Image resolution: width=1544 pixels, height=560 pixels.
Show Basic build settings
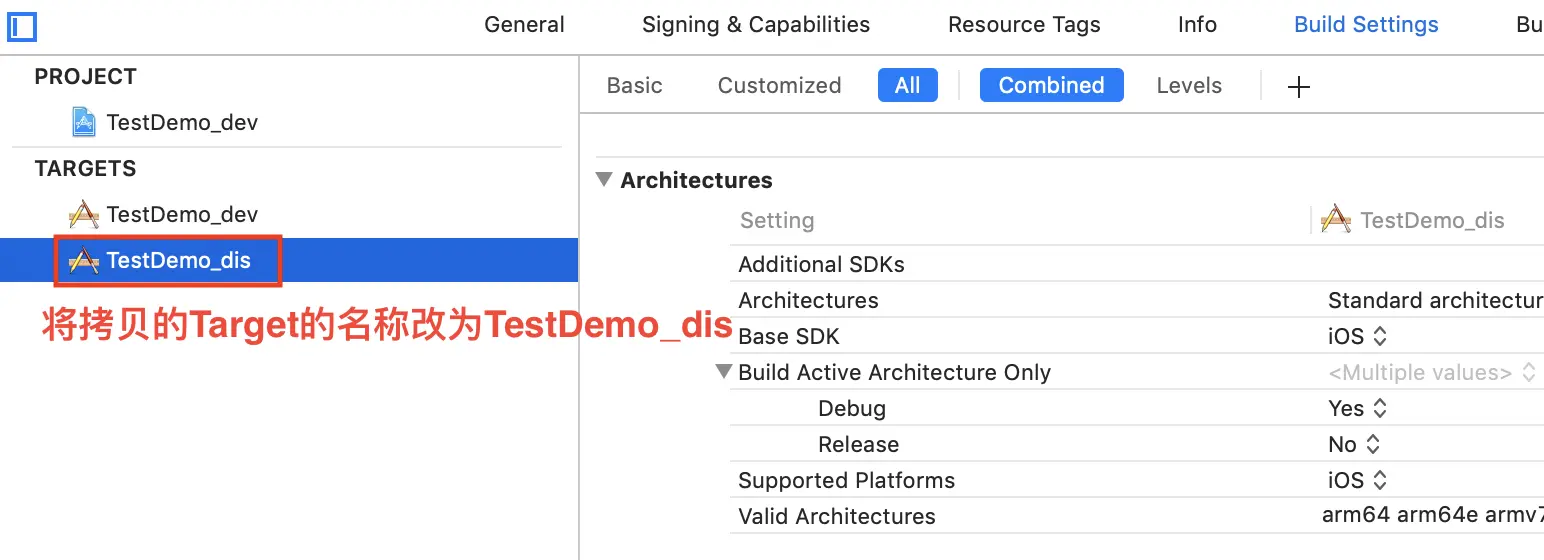(634, 85)
